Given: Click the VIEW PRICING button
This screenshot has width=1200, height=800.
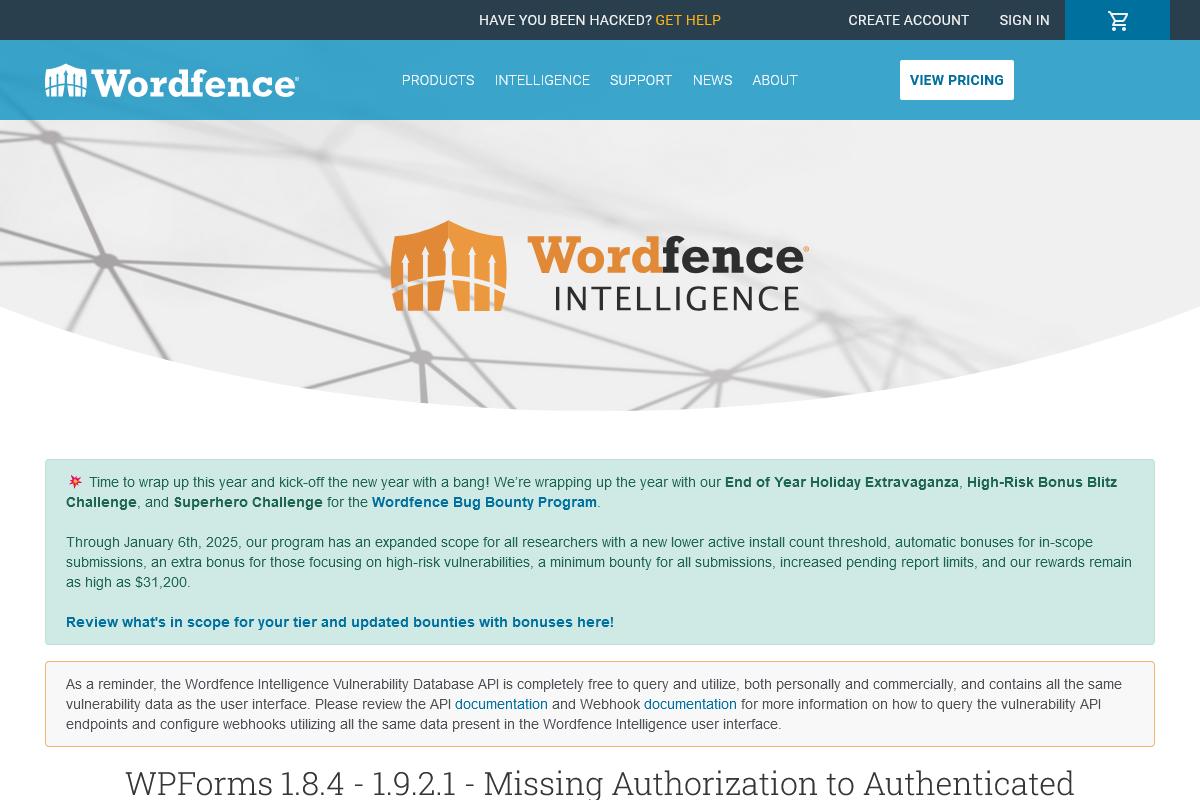Looking at the screenshot, I should pos(956,80).
